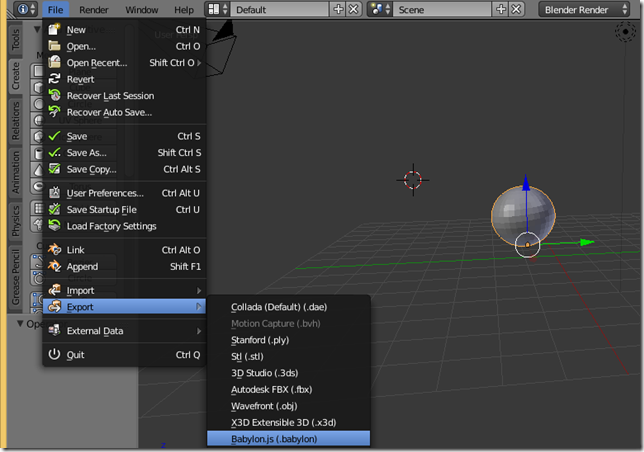Export as Stanford (.ply)
This screenshot has height=452, width=644.
(x=288, y=340)
